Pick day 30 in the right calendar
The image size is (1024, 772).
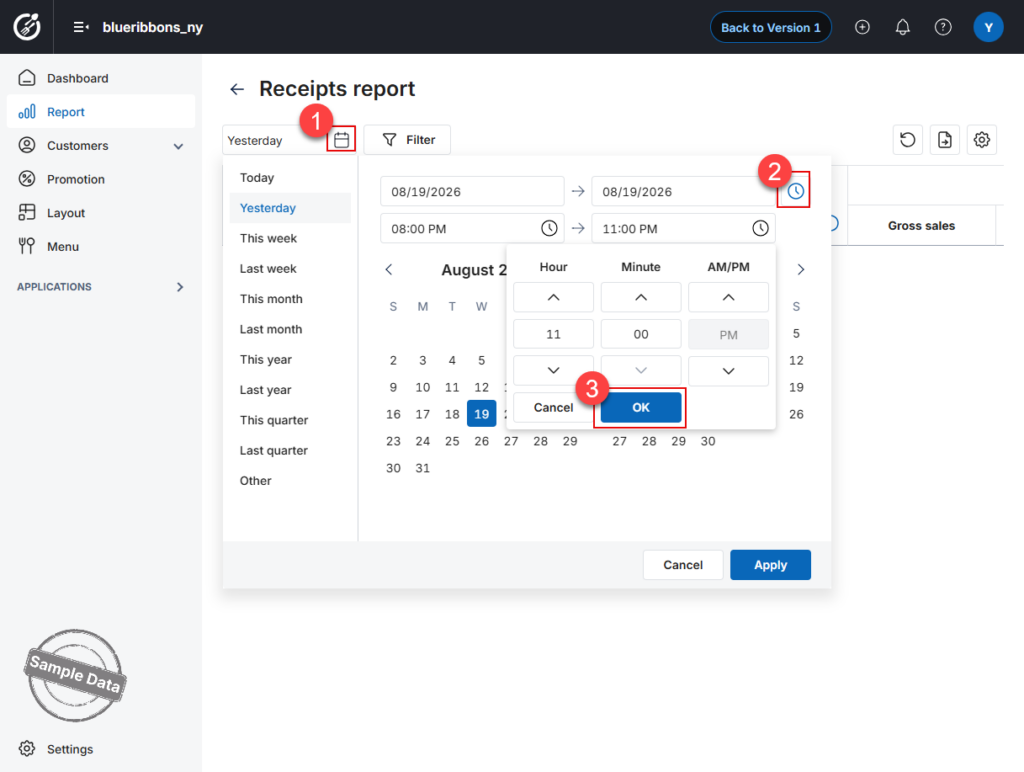point(708,441)
